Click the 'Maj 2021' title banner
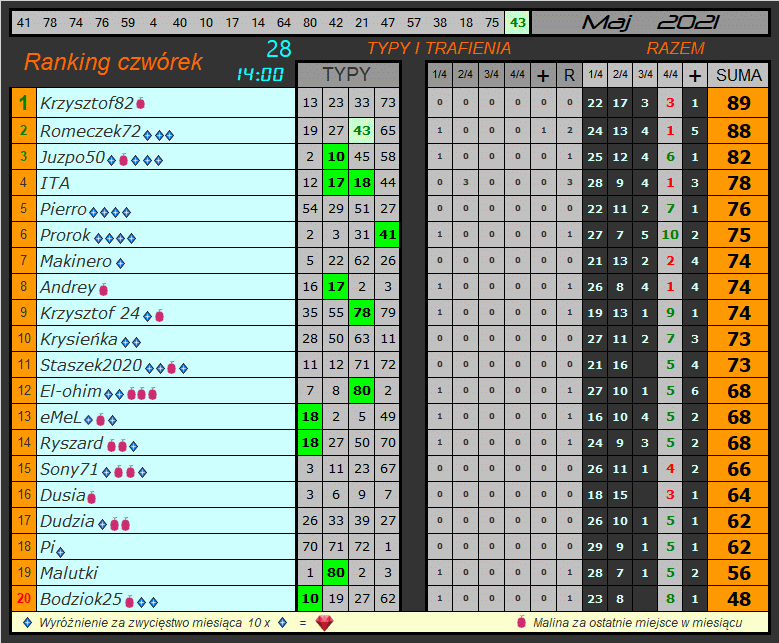The image size is (779, 643). tap(649, 23)
